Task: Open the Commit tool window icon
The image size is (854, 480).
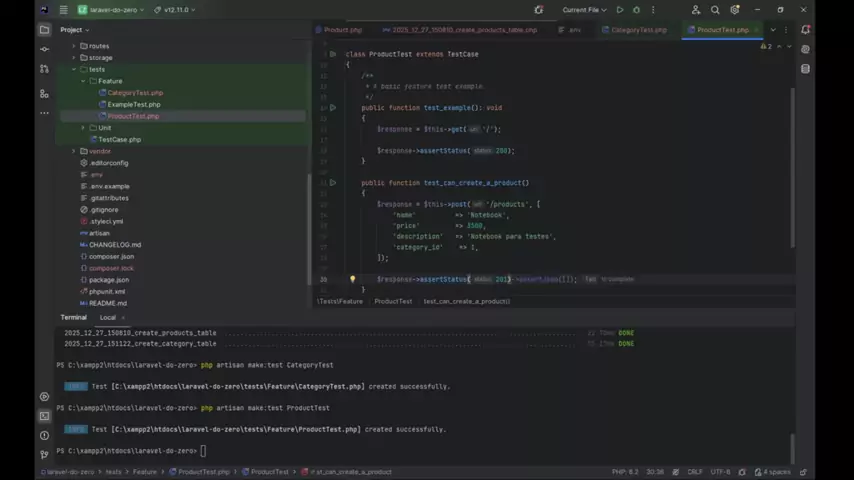Action: click(x=44, y=49)
